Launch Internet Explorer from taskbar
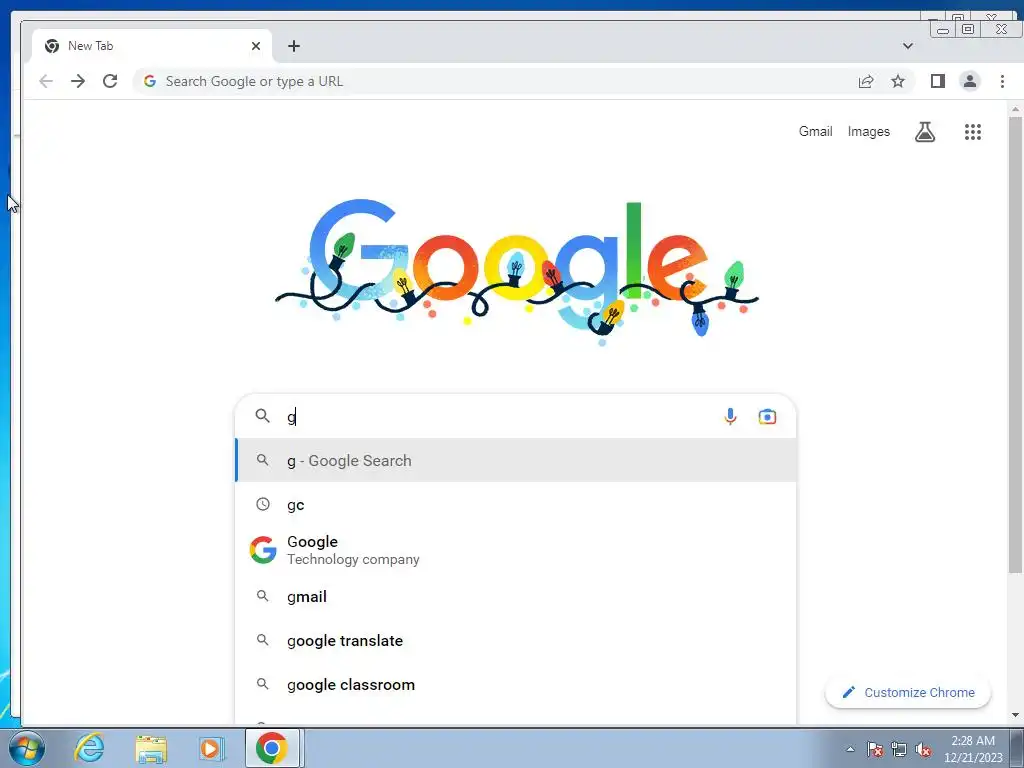The height and width of the screenshot is (768, 1024). [x=89, y=748]
